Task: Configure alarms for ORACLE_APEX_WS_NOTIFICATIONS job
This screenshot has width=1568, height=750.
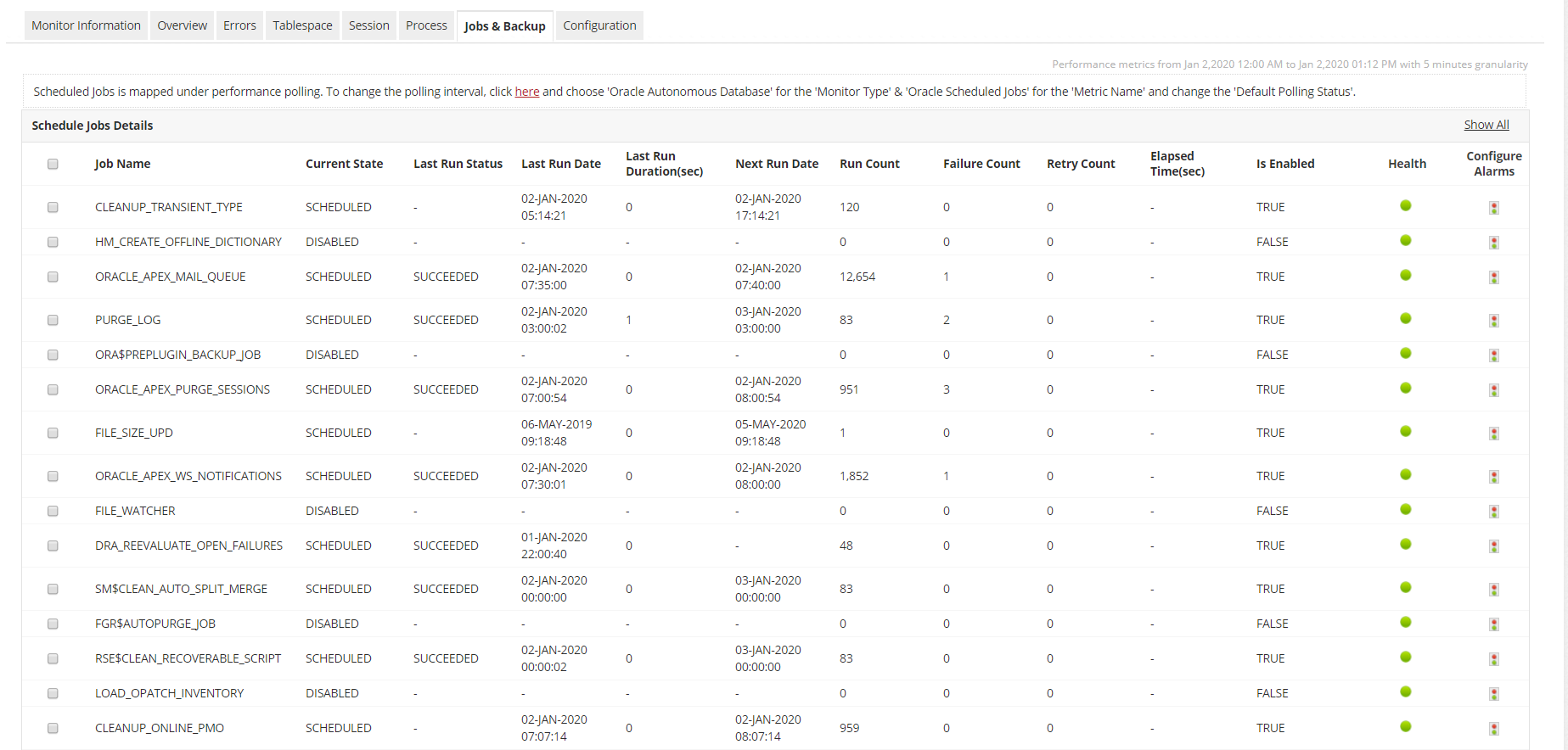Action: click(x=1493, y=477)
